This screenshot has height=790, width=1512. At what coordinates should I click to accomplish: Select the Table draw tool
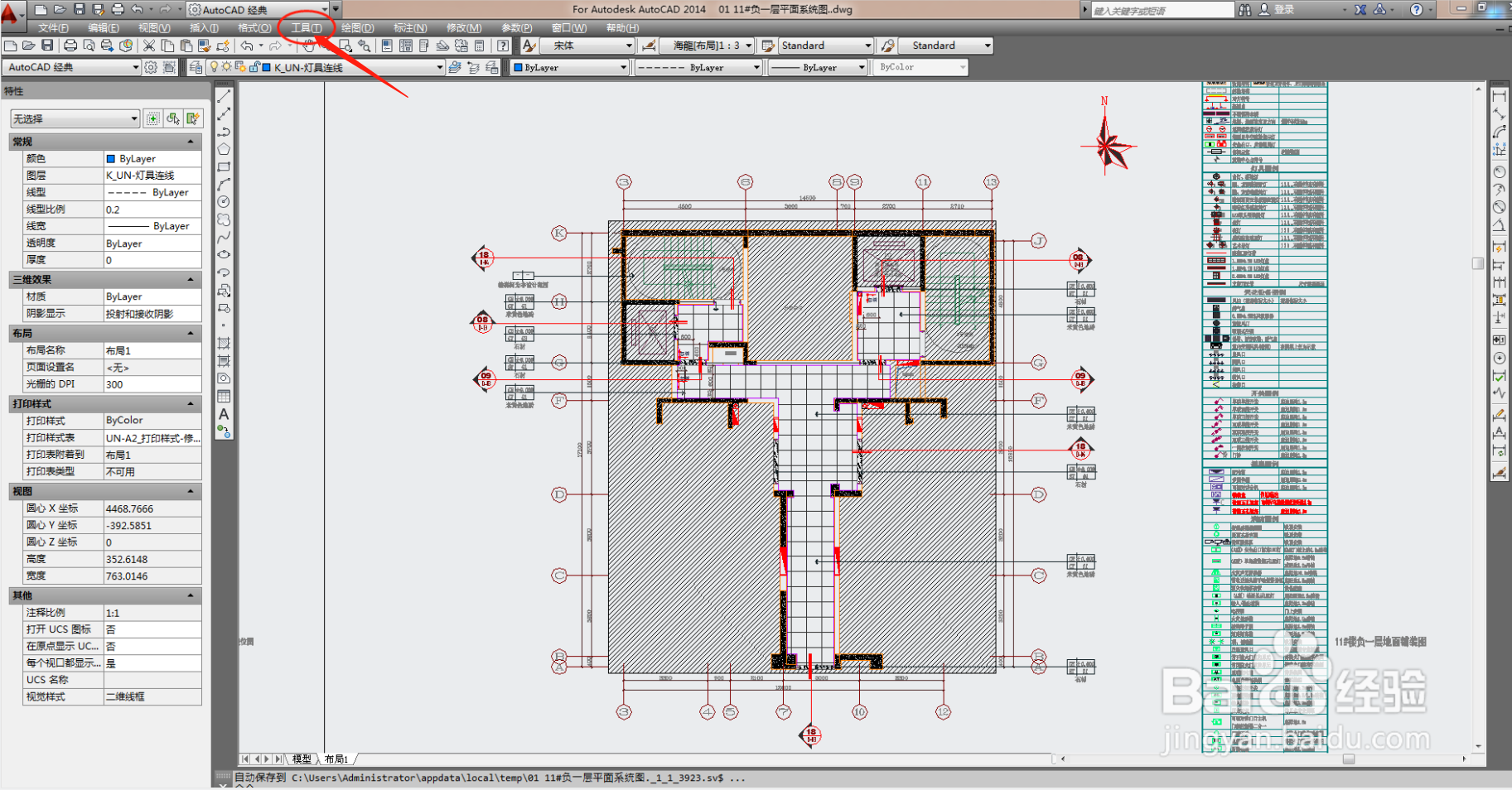(x=224, y=396)
